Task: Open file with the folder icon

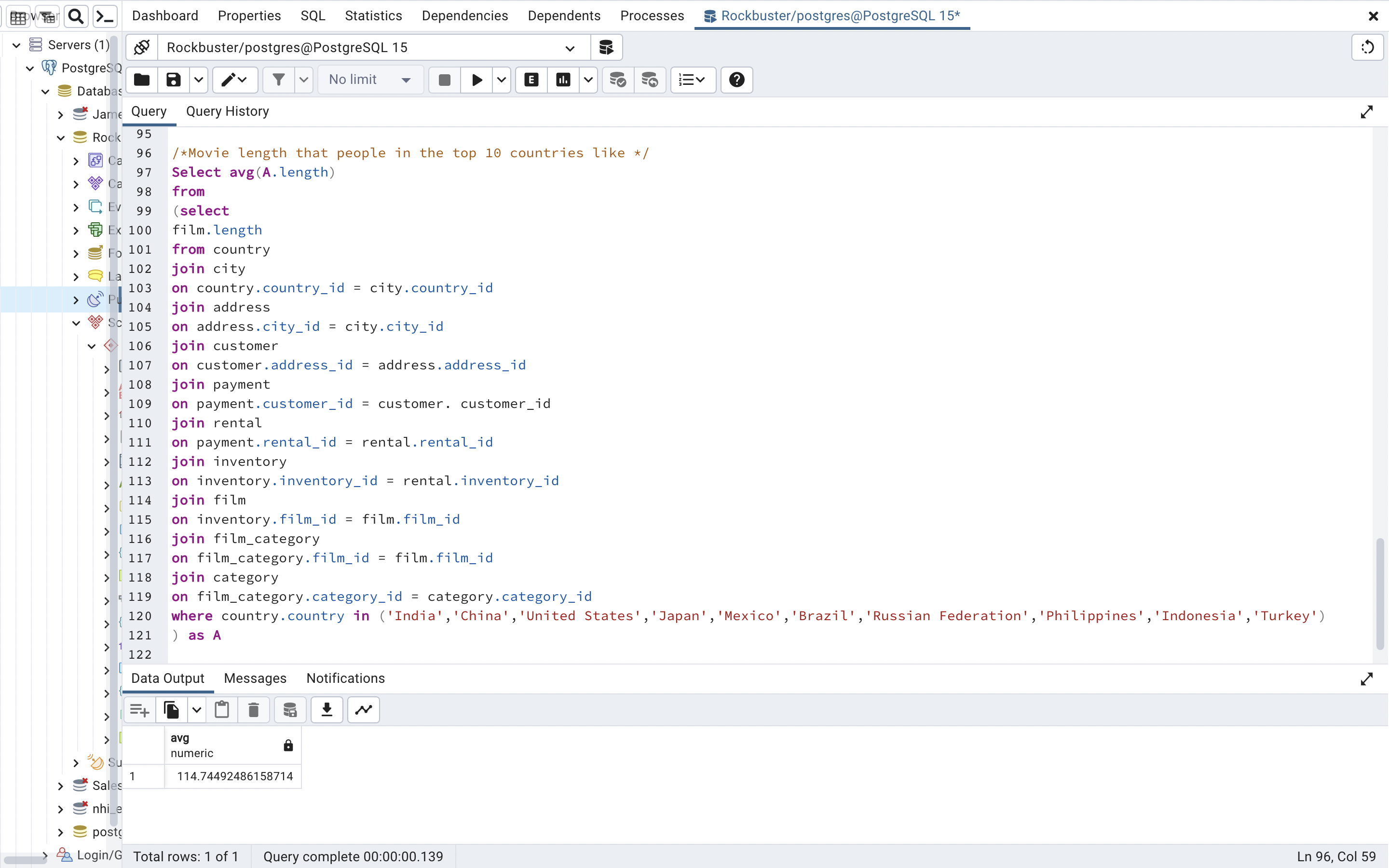Action: (142, 80)
